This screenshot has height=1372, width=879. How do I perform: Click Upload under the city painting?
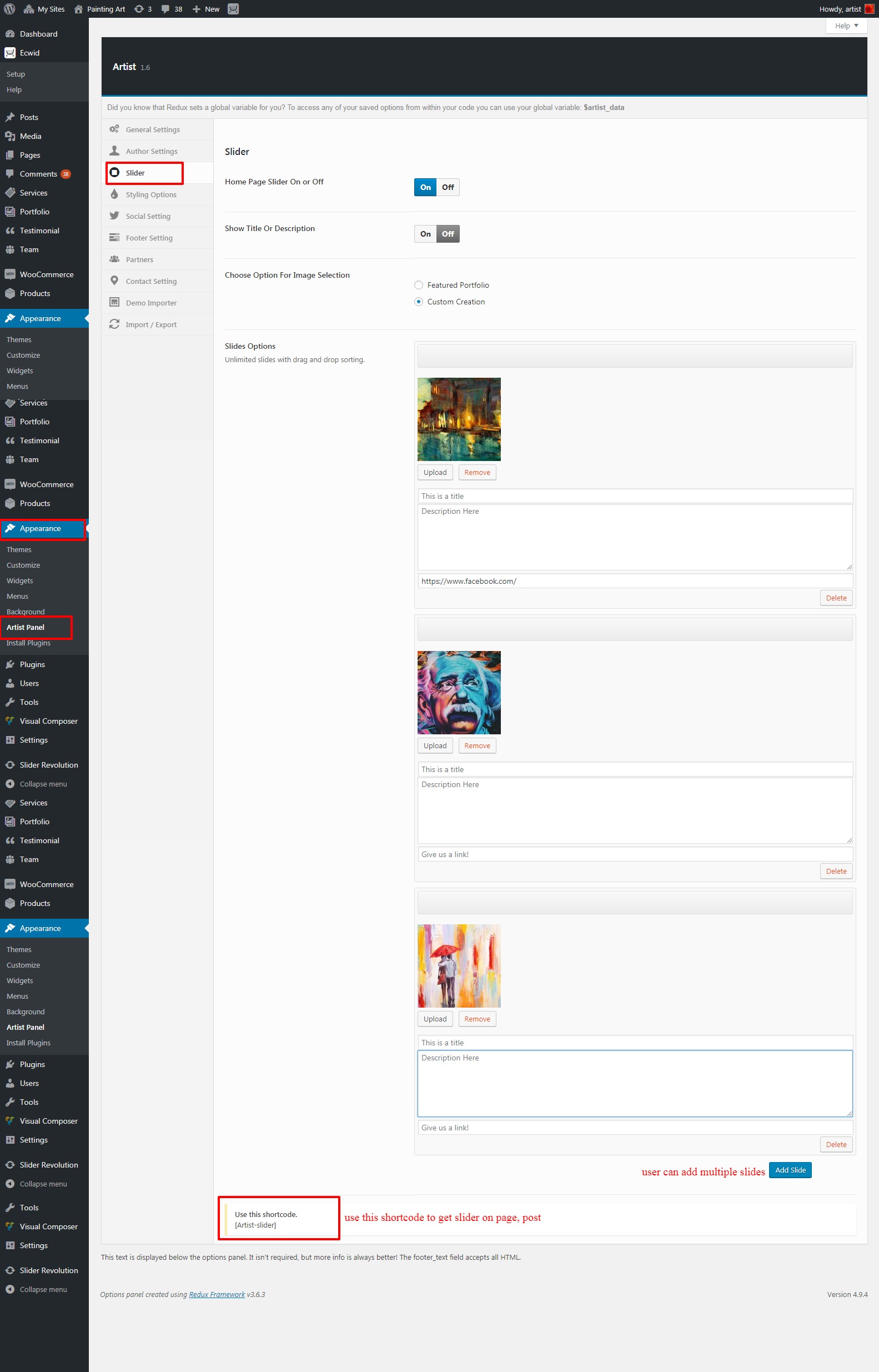pyautogui.click(x=435, y=472)
